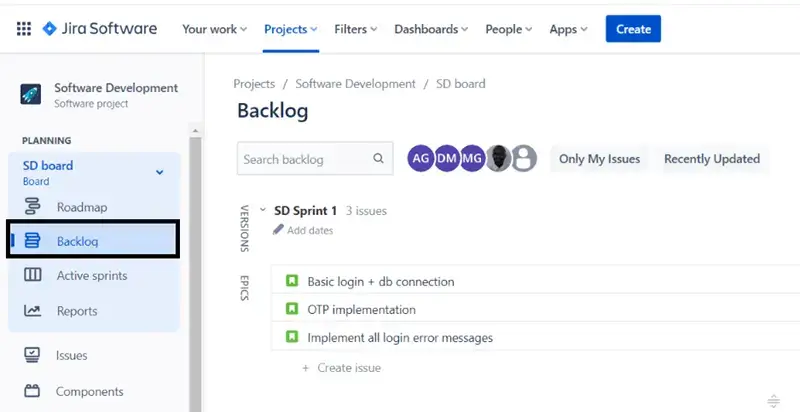
Task: Click the unassigned grey avatar icon
Action: tap(524, 158)
